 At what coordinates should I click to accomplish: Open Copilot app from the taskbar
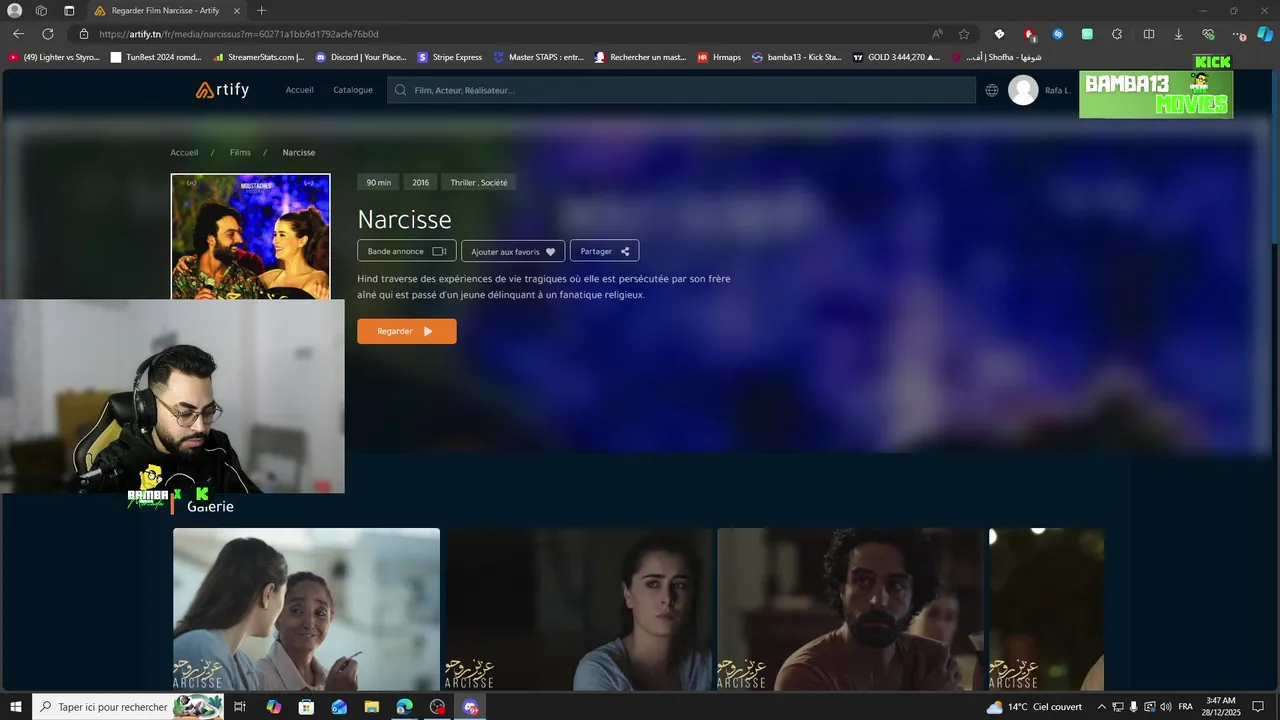coord(274,707)
